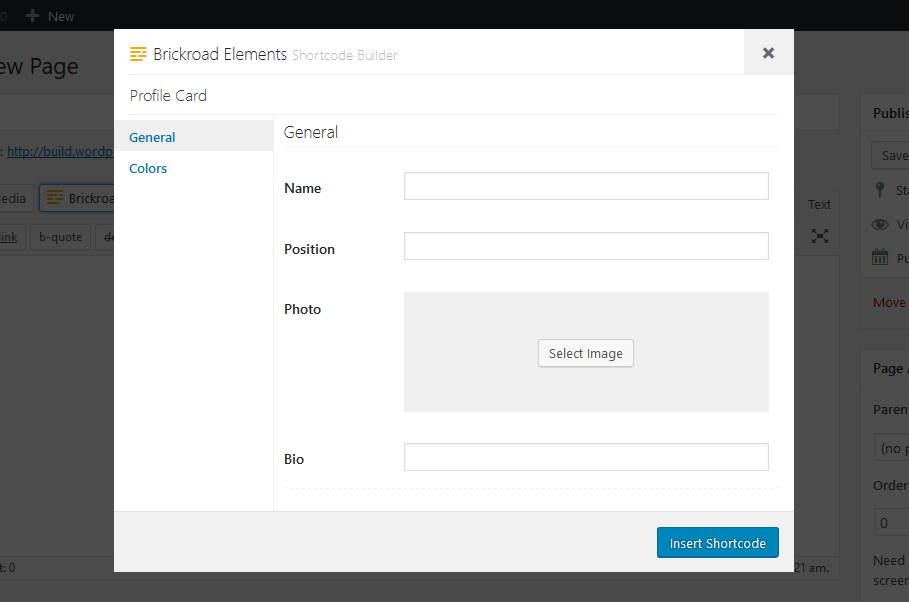Close the Shortcode Builder dialog
This screenshot has height=602, width=909.
(x=768, y=53)
